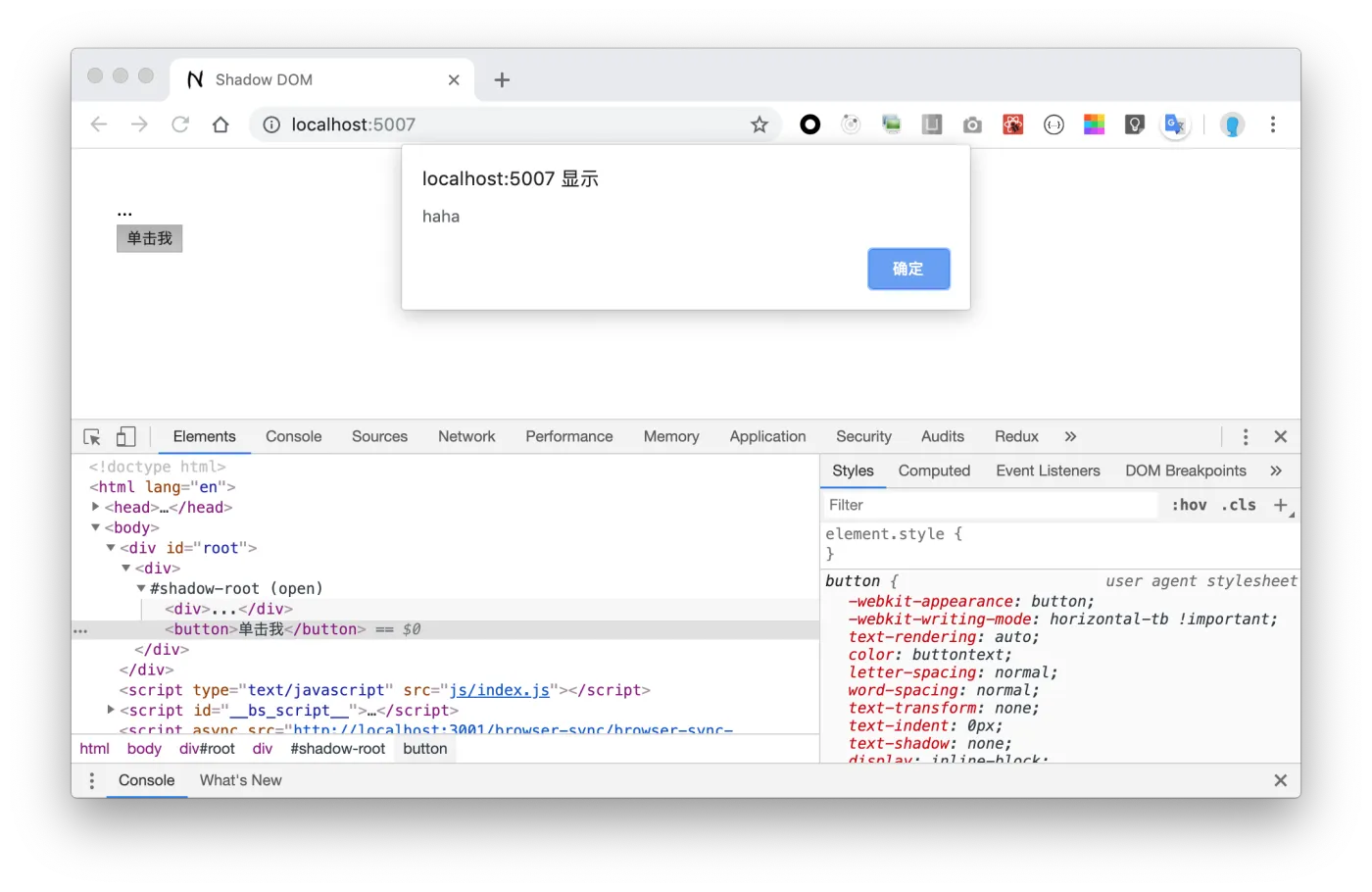Click the Filter styles input field
The image size is (1372, 892).
coord(990,505)
